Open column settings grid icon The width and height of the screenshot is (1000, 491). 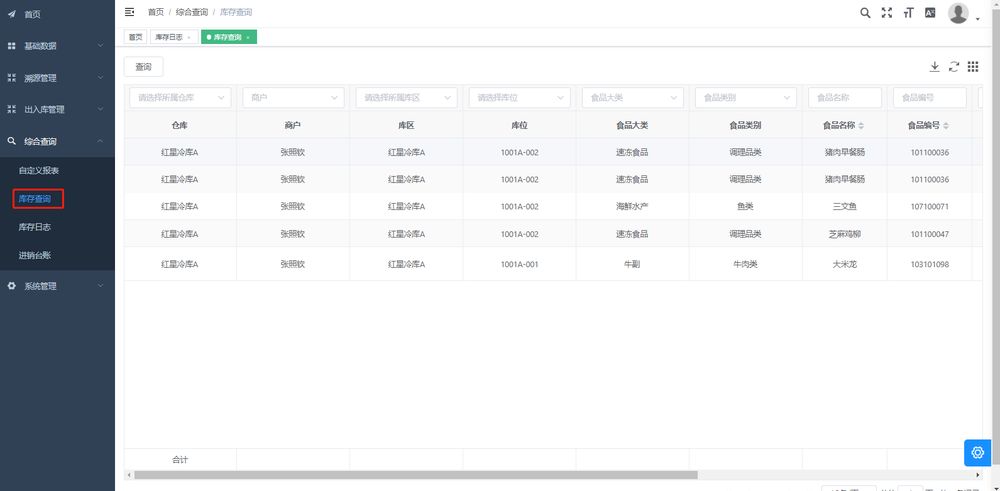coord(973,67)
